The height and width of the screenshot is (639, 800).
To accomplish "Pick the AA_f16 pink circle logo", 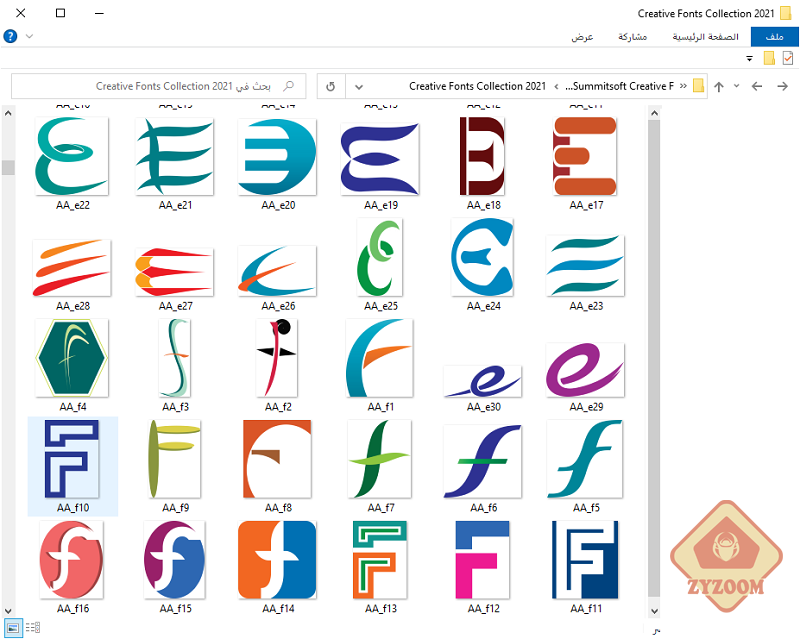I will click(x=72, y=560).
